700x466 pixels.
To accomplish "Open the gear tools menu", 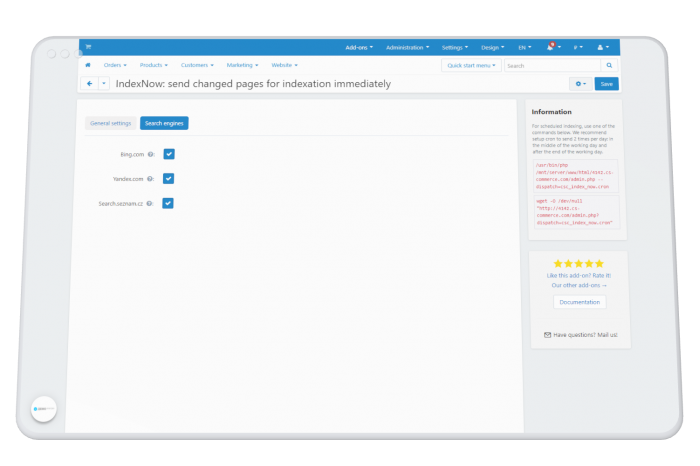I will (580, 84).
